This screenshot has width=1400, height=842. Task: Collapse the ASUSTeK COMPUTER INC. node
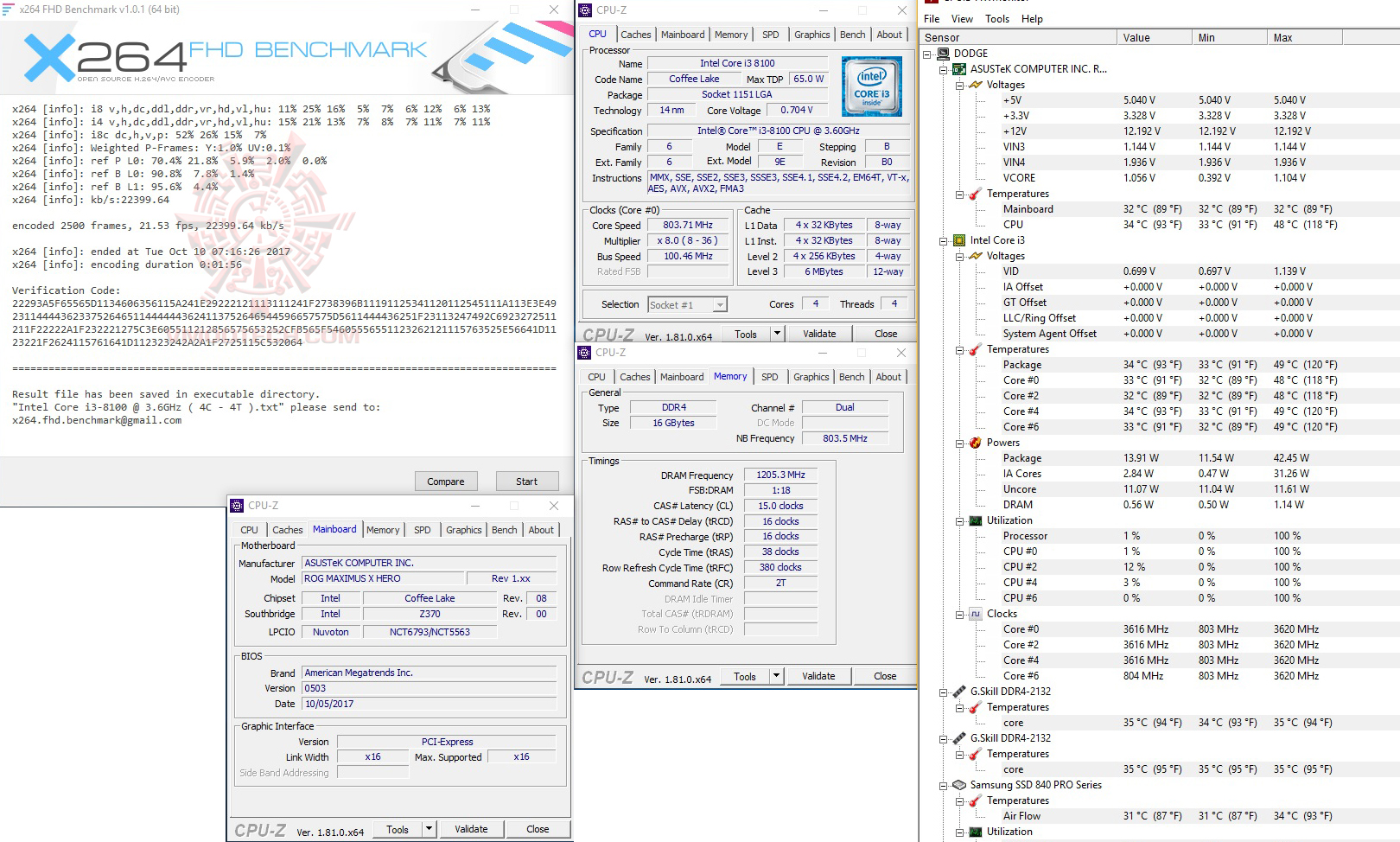click(x=944, y=69)
